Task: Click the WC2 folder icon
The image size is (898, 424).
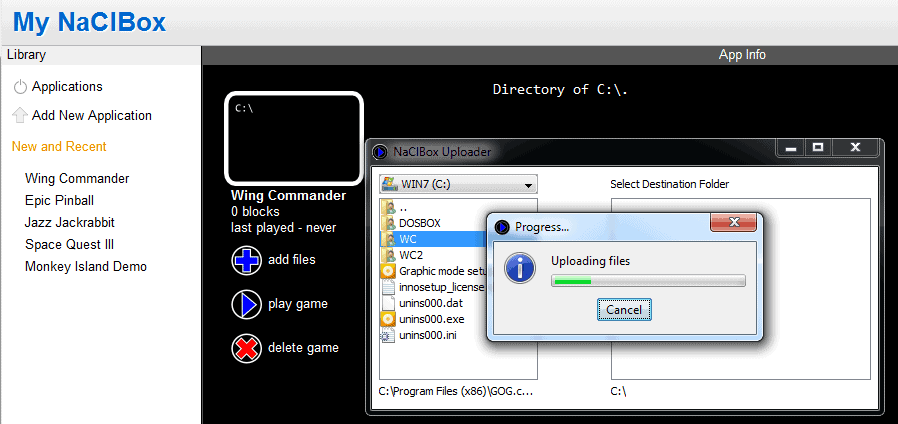Action: (x=388, y=255)
